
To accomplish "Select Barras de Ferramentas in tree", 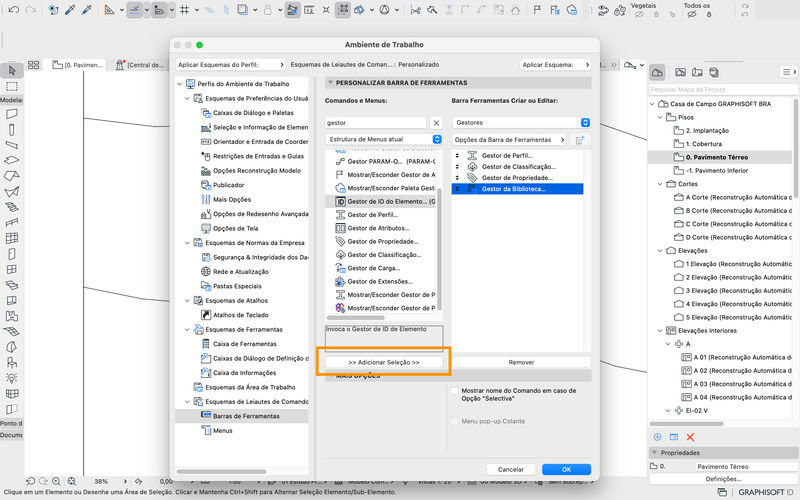I will 241,416.
